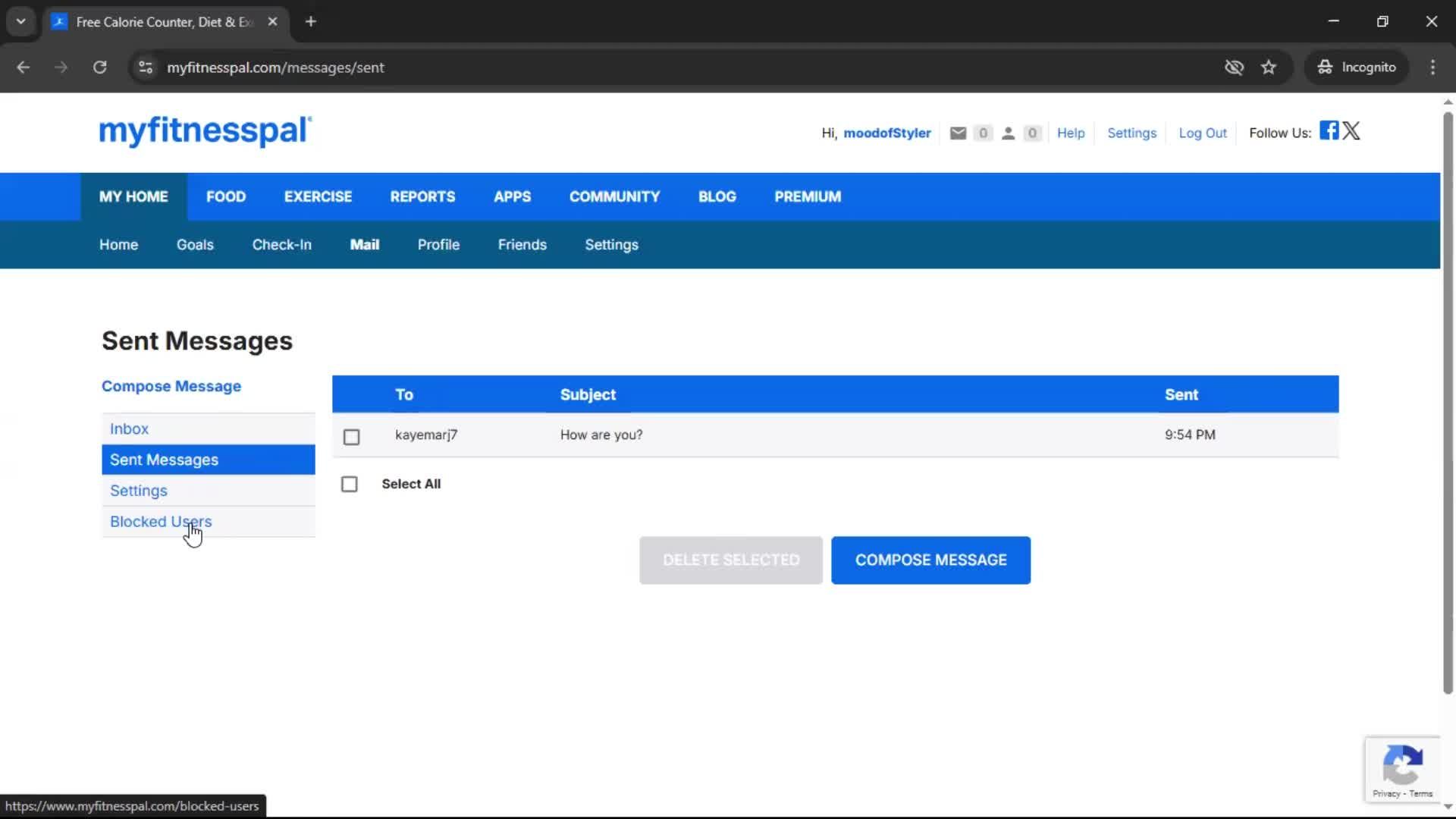Click the reCAPTCHA badge
The width and height of the screenshot is (1456, 819).
tap(1402, 769)
